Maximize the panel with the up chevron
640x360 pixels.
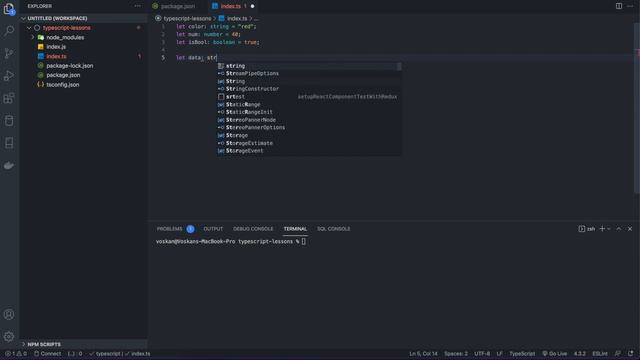tap(619, 229)
